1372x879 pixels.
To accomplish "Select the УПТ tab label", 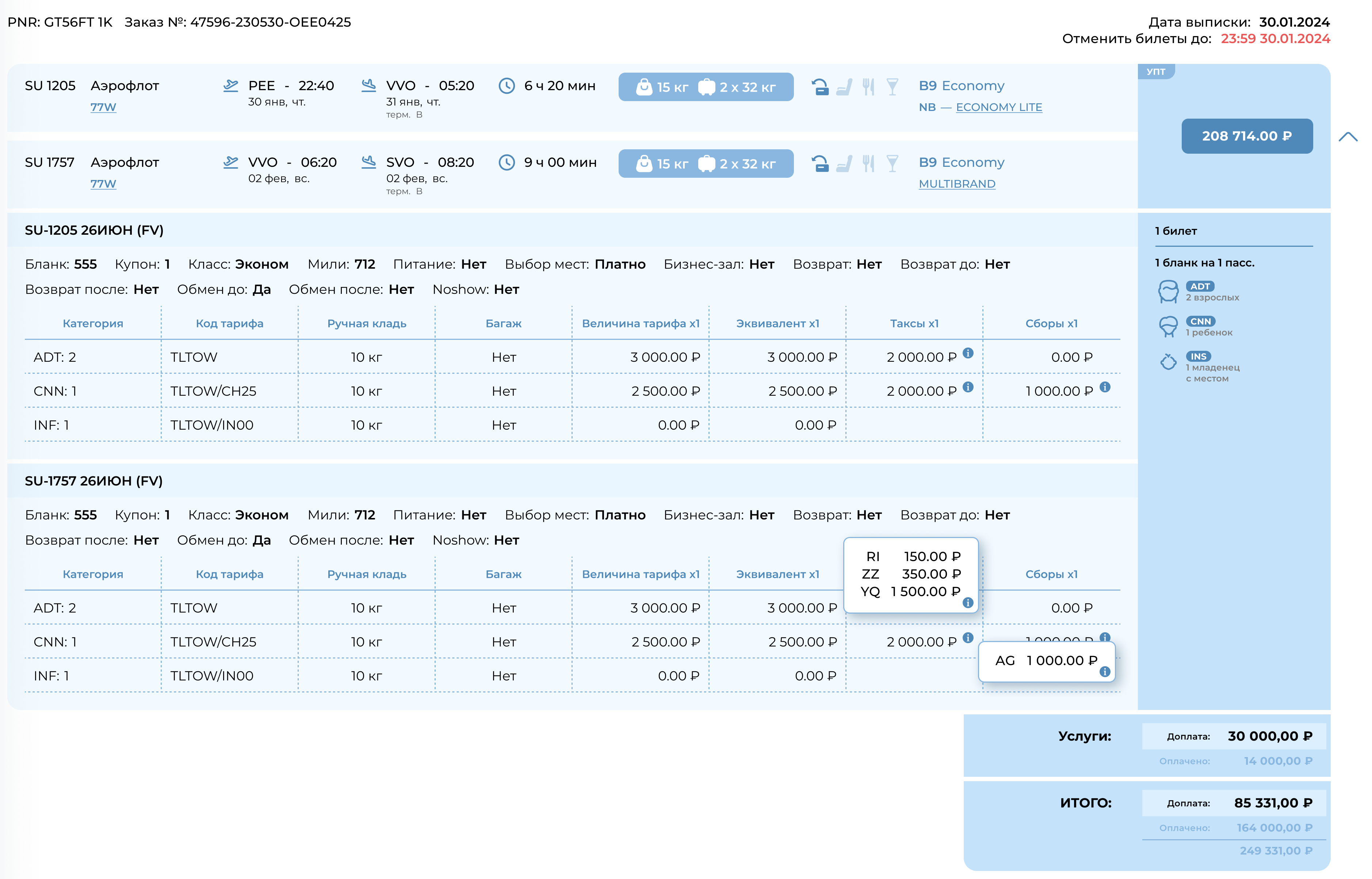I will coord(1155,72).
